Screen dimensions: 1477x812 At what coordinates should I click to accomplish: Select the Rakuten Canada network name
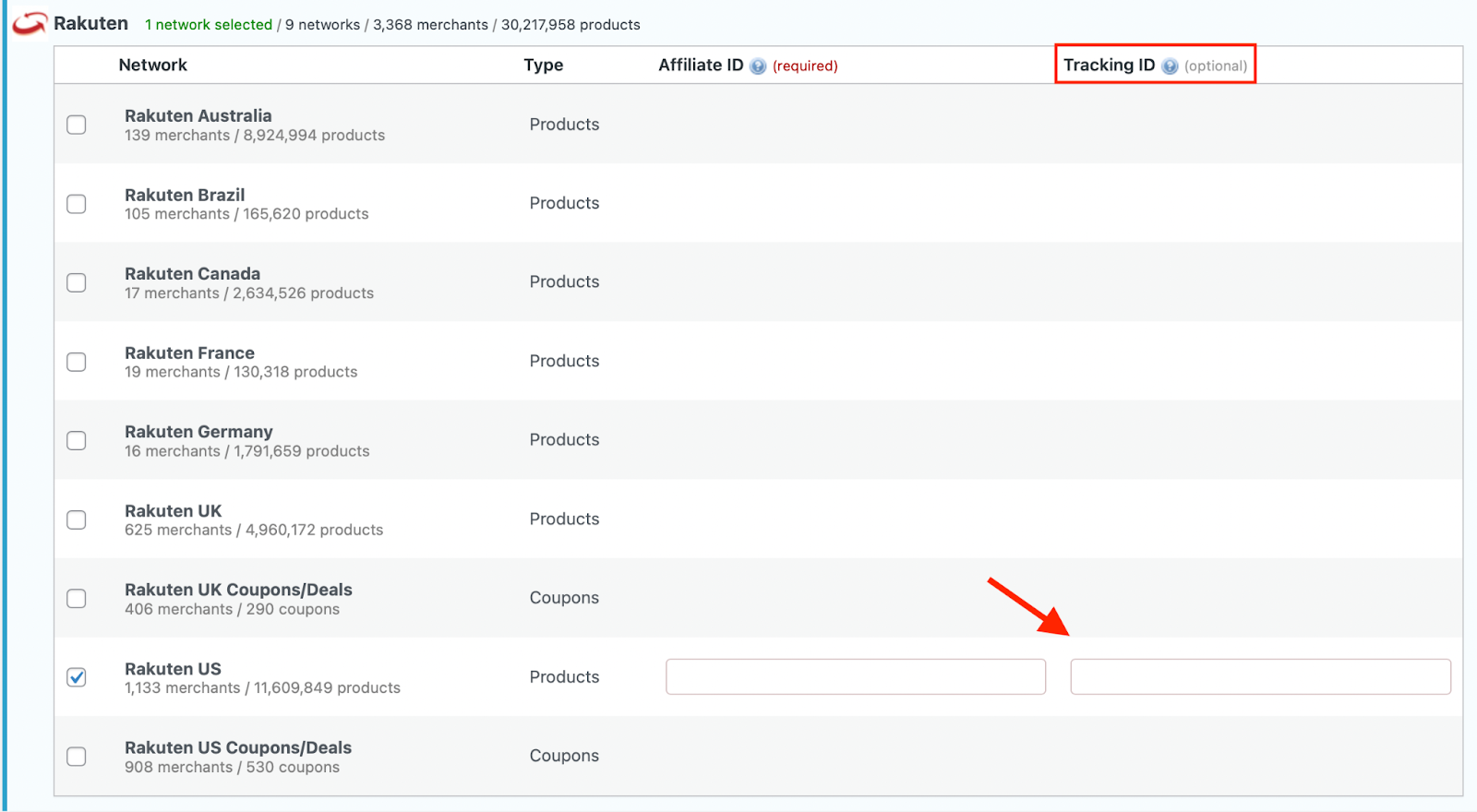tap(192, 273)
